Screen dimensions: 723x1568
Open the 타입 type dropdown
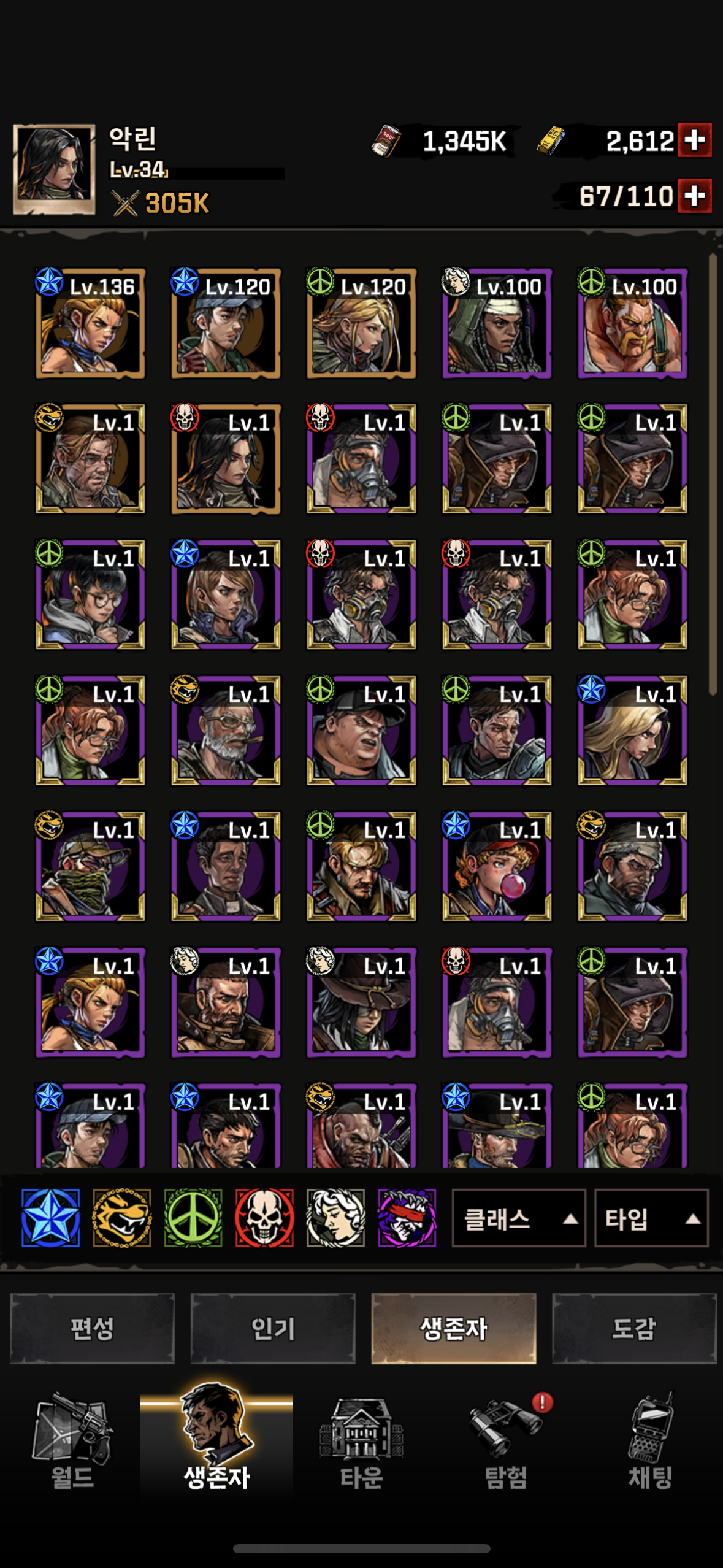click(651, 1218)
